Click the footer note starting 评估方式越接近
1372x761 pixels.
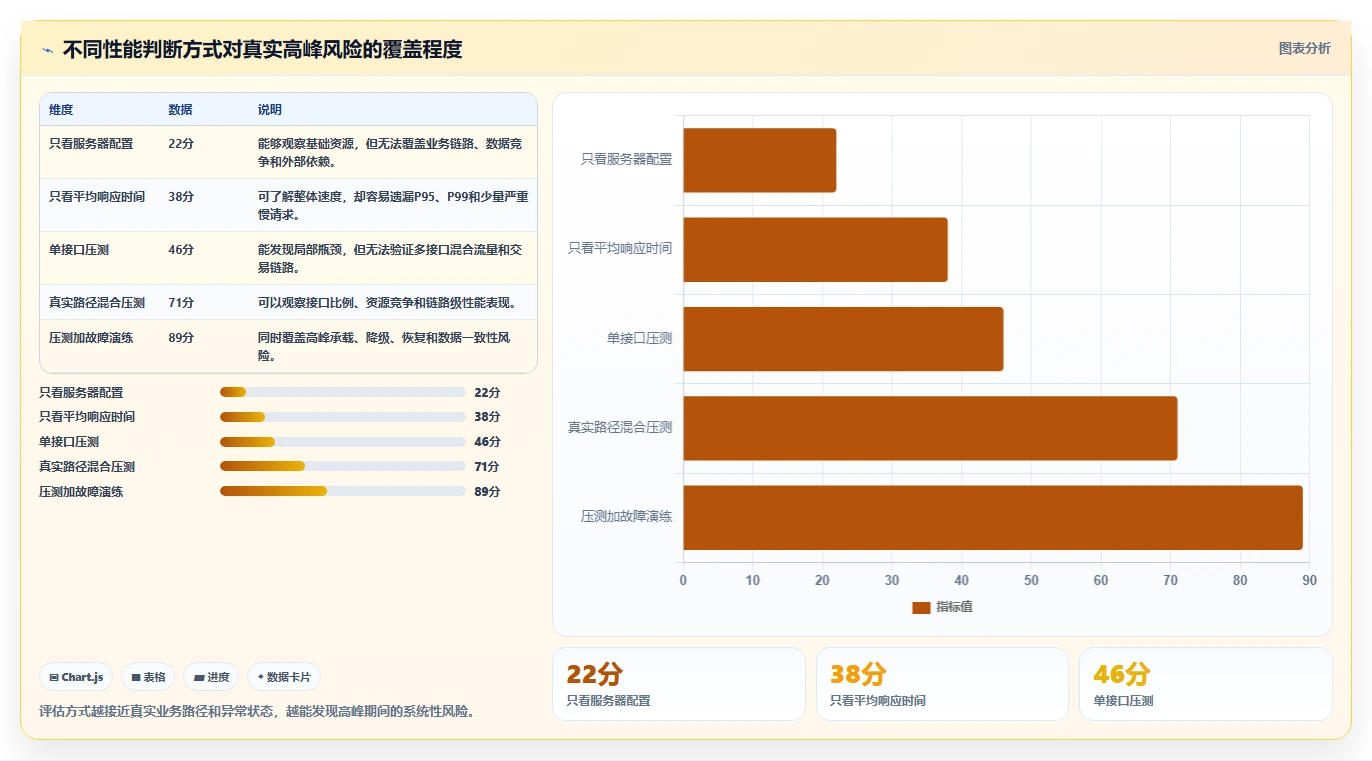tap(257, 712)
